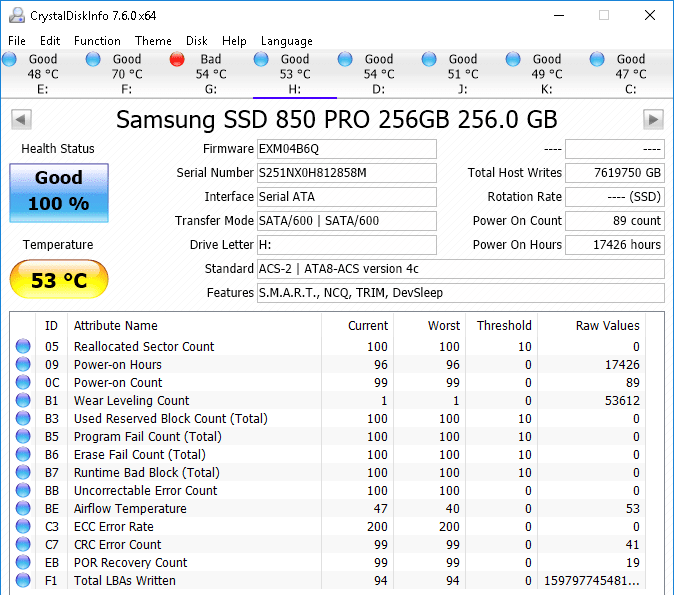This screenshot has width=674, height=595.
Task: Click Power On Count value 89 count
Action: coord(615,221)
